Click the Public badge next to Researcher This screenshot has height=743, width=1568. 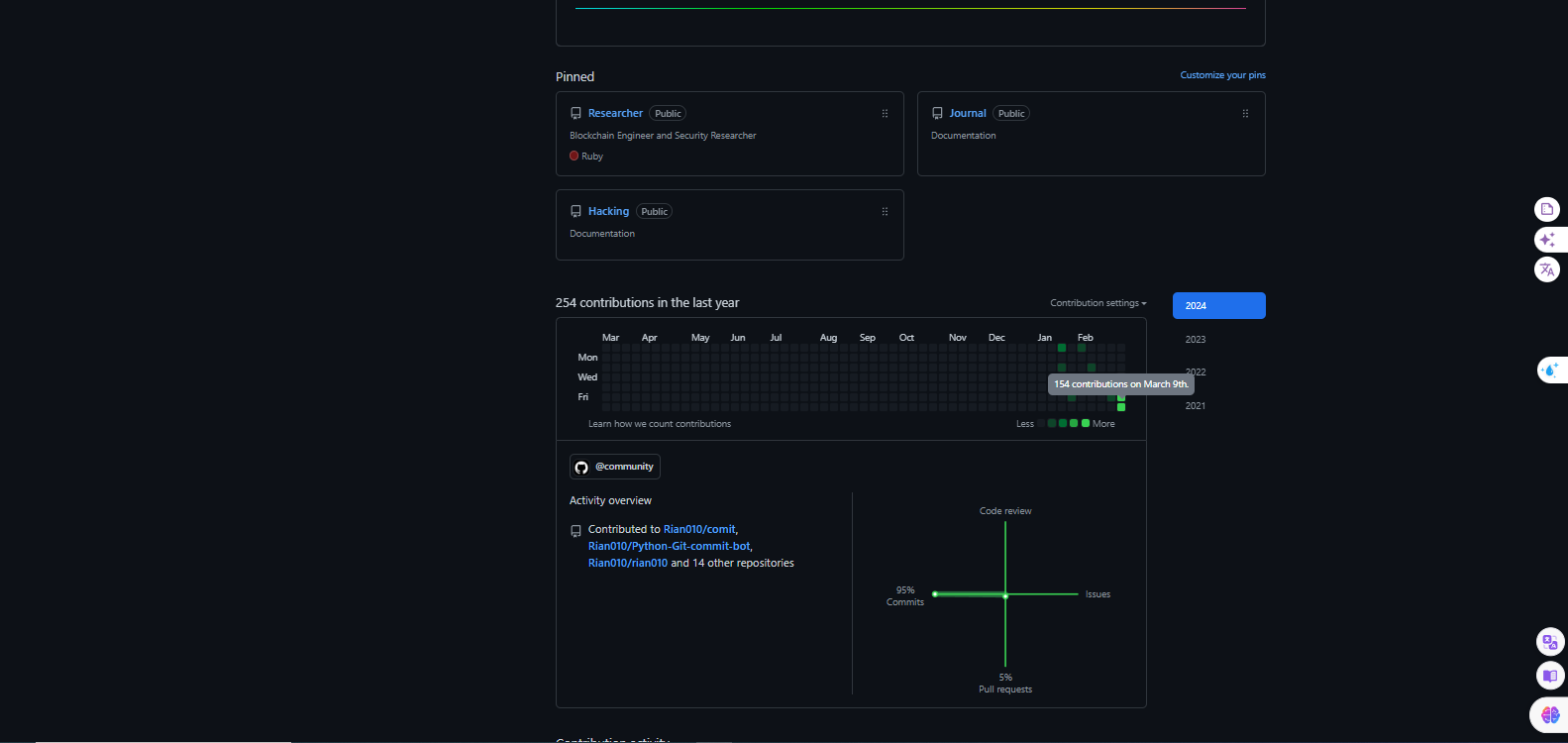pyautogui.click(x=668, y=114)
